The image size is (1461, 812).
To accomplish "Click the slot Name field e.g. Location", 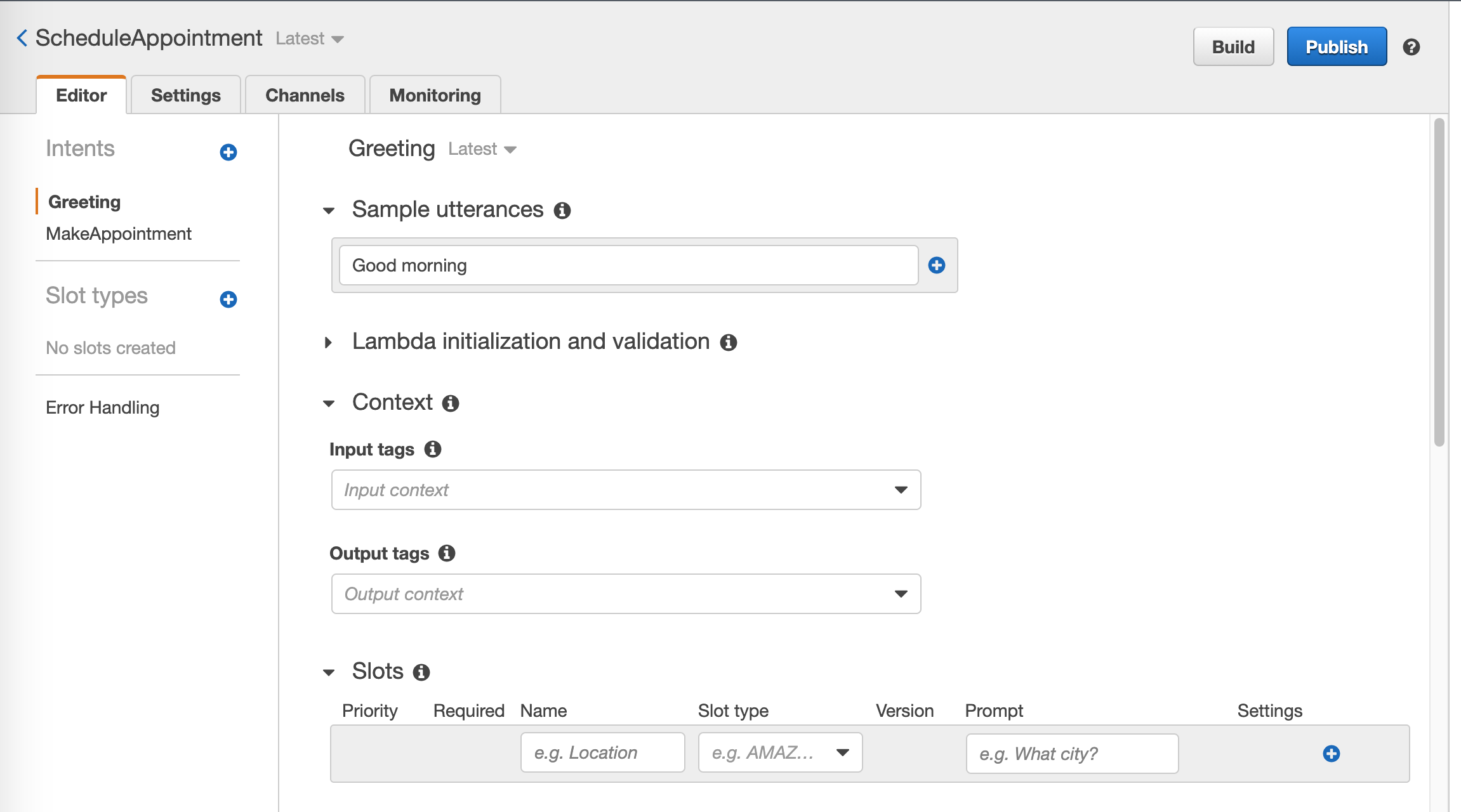I will (x=602, y=752).
